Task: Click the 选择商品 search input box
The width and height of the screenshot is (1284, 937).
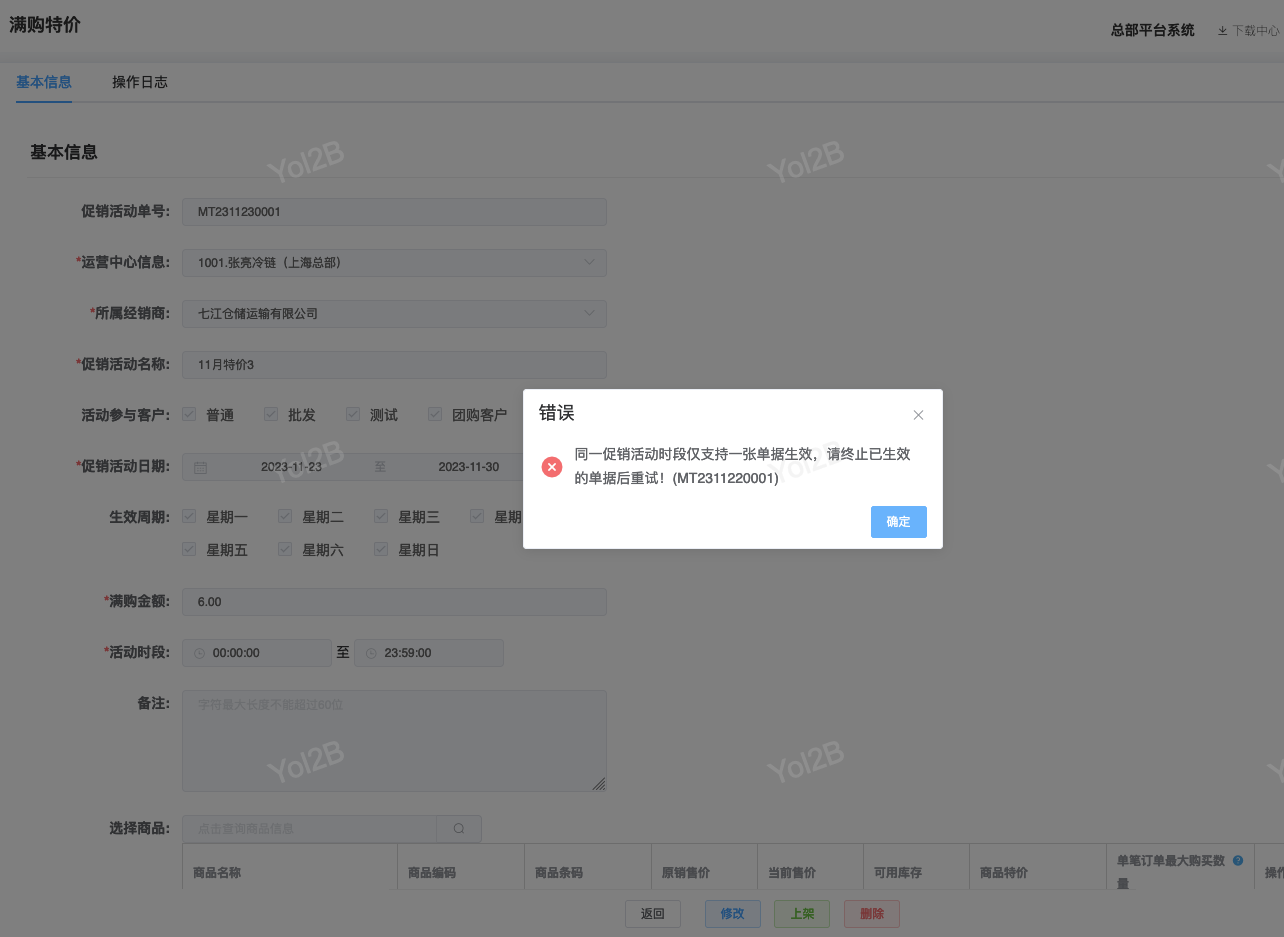Action: coord(309,829)
